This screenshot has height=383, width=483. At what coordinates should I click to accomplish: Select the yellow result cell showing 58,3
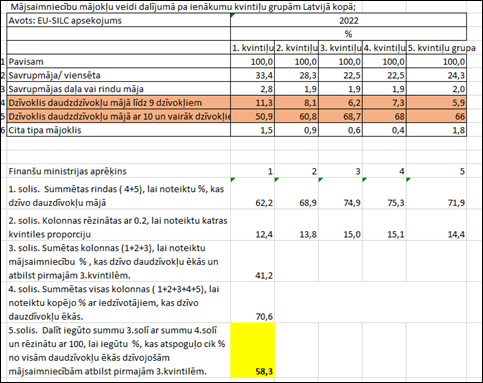[252, 350]
